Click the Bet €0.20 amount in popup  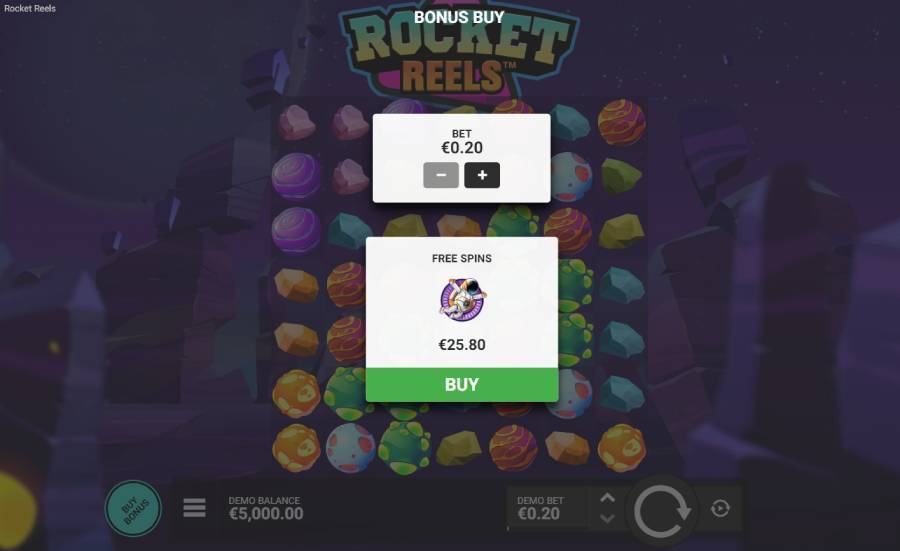461,148
